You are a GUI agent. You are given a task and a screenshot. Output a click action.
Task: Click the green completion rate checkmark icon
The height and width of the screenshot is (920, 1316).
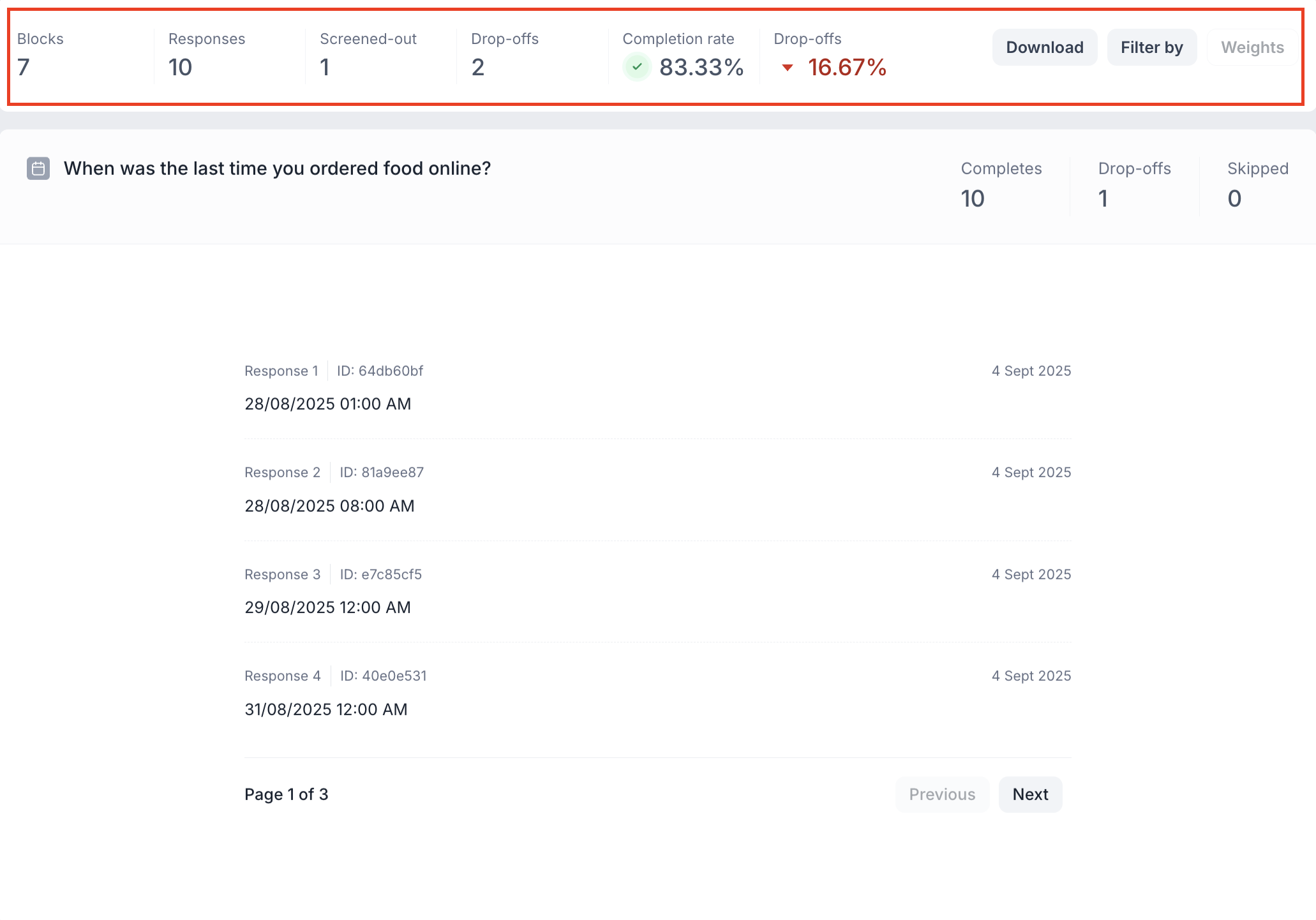tap(636, 67)
